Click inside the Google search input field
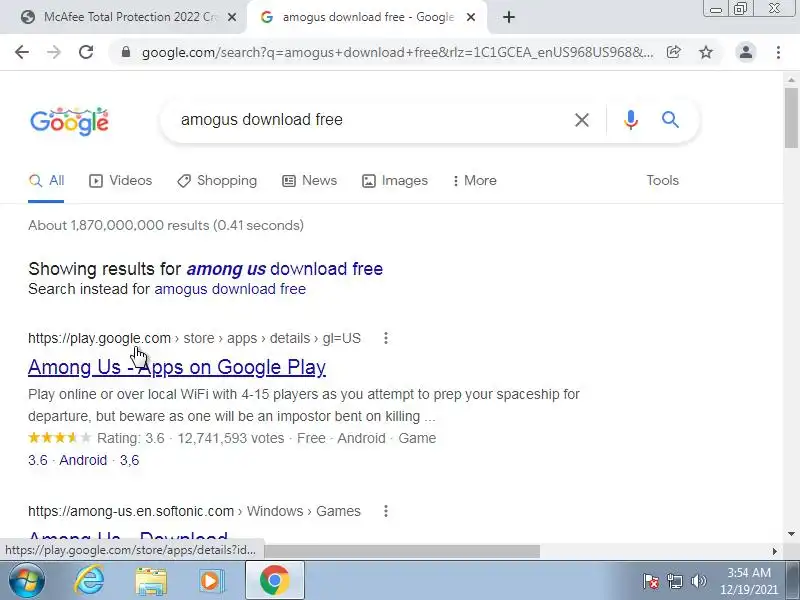This screenshot has height=600, width=800. pyautogui.click(x=372, y=120)
